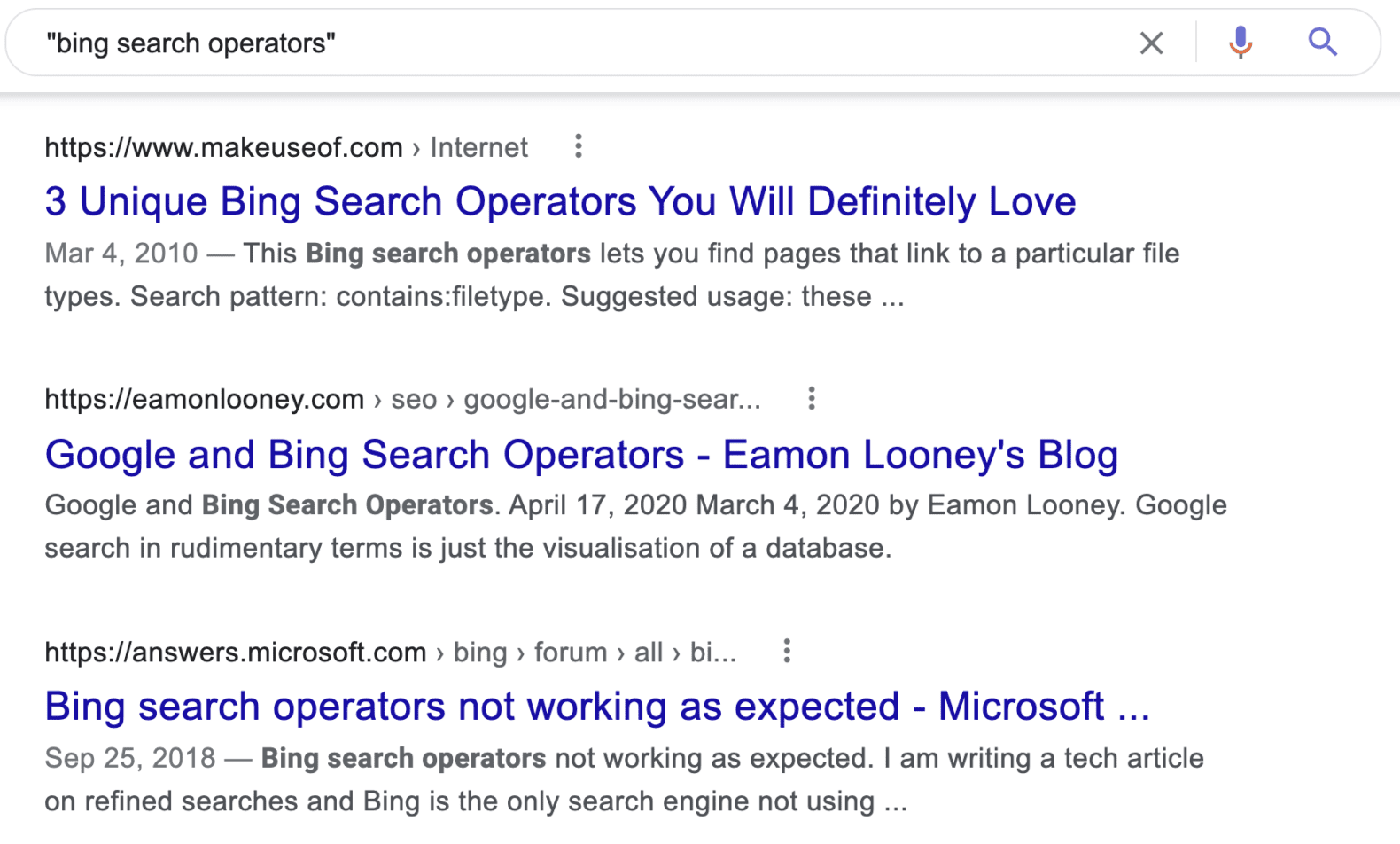Open the three-dot menu on the makeuseof.com result

(x=578, y=146)
